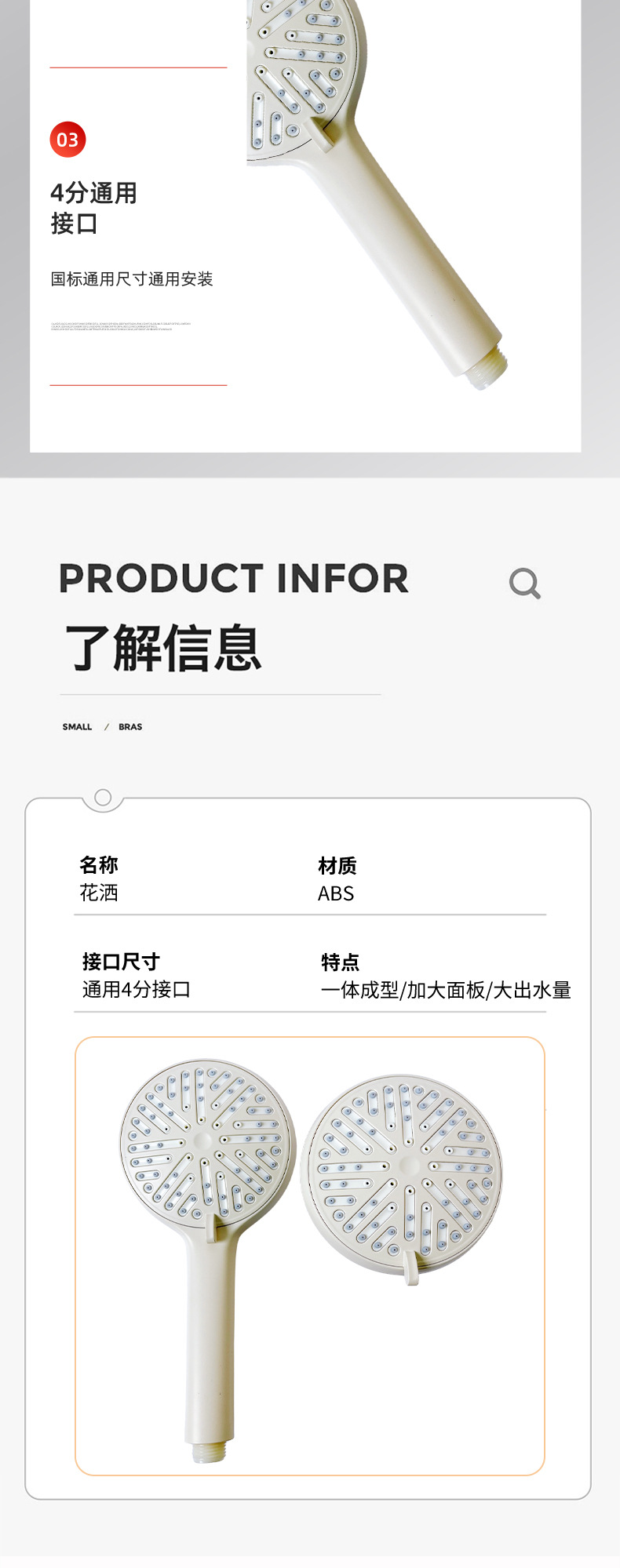
Task: Click the magnifier search icon
Action: tap(524, 584)
